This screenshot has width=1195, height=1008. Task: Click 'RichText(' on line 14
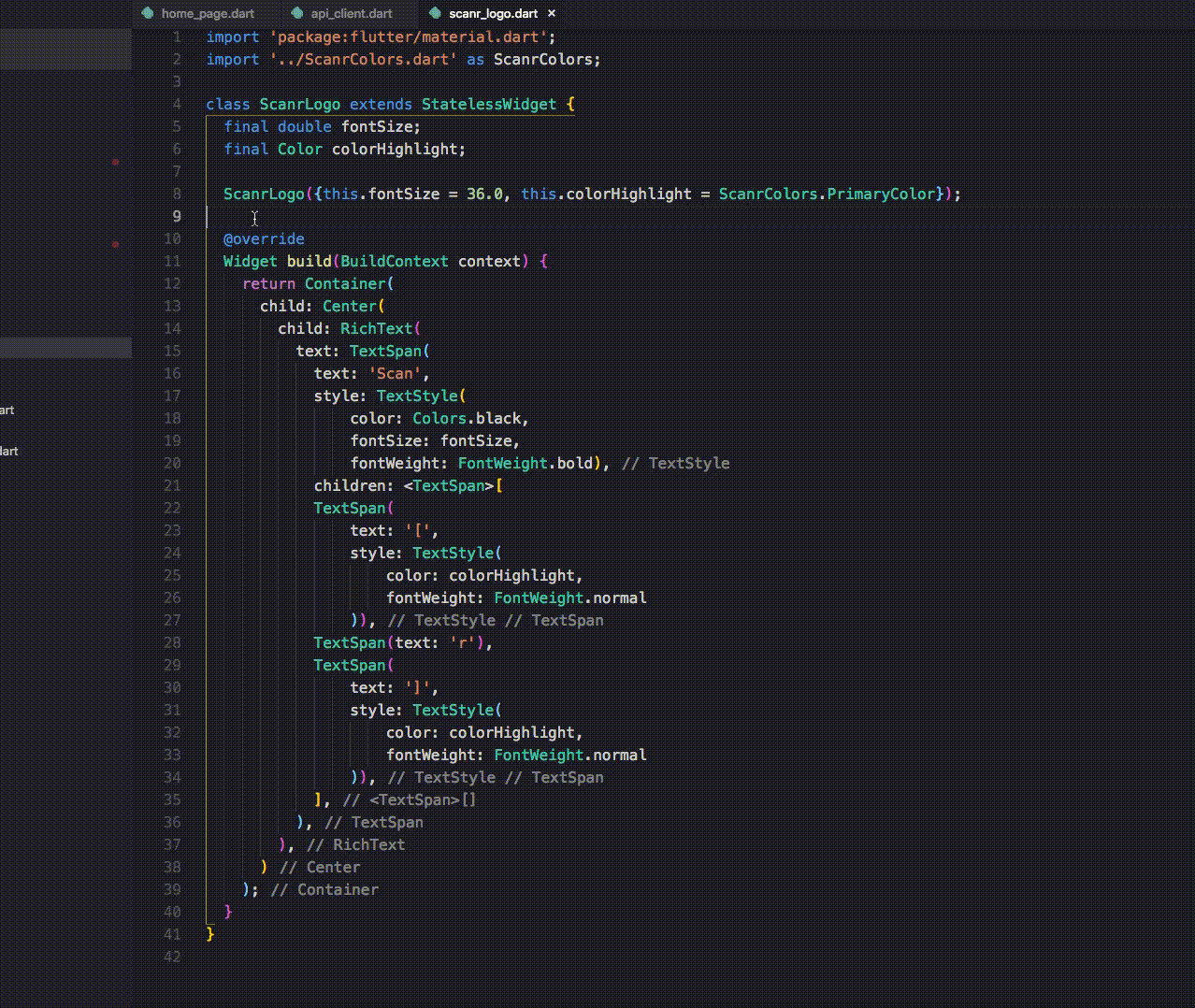tap(381, 328)
